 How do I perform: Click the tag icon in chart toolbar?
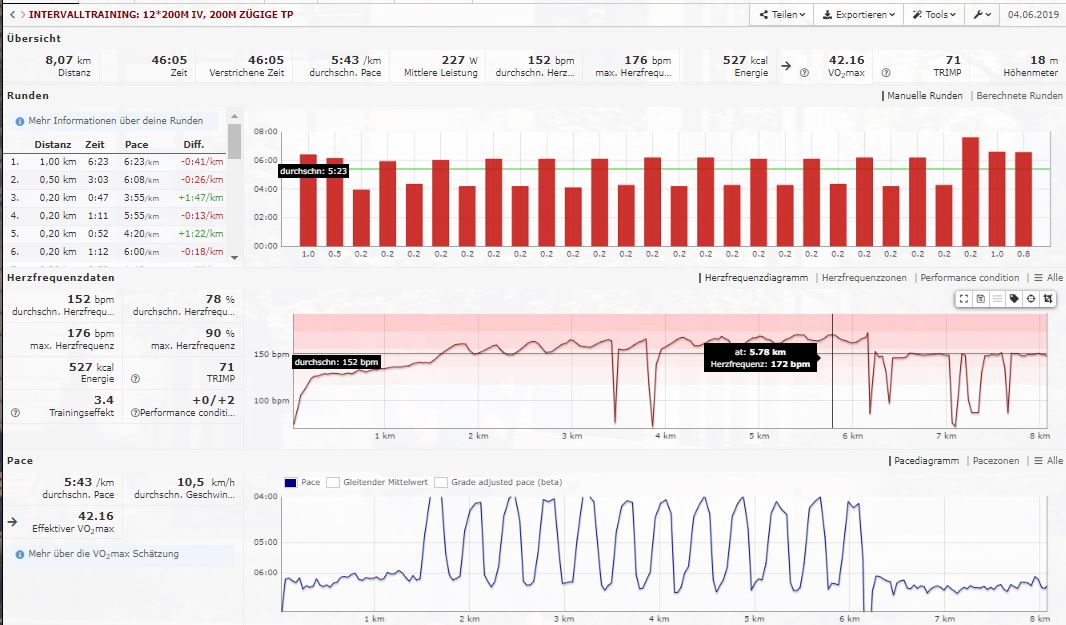tap(1014, 298)
